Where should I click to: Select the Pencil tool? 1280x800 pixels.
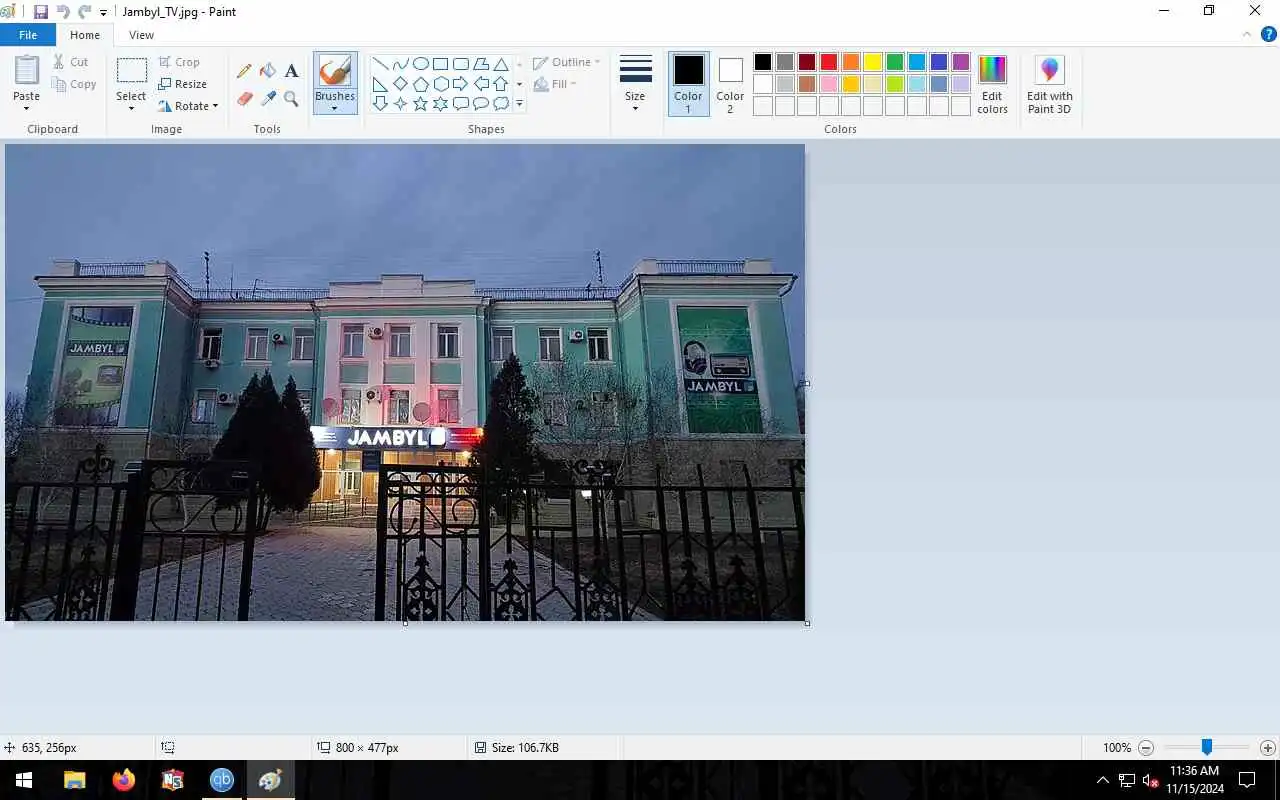pos(244,71)
